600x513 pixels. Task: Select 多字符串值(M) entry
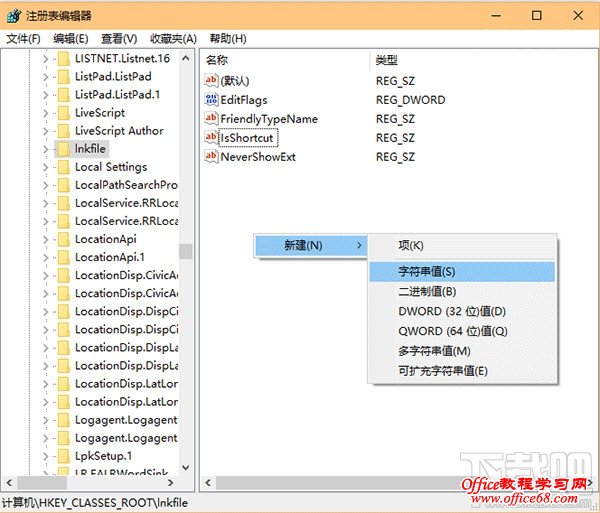462,351
